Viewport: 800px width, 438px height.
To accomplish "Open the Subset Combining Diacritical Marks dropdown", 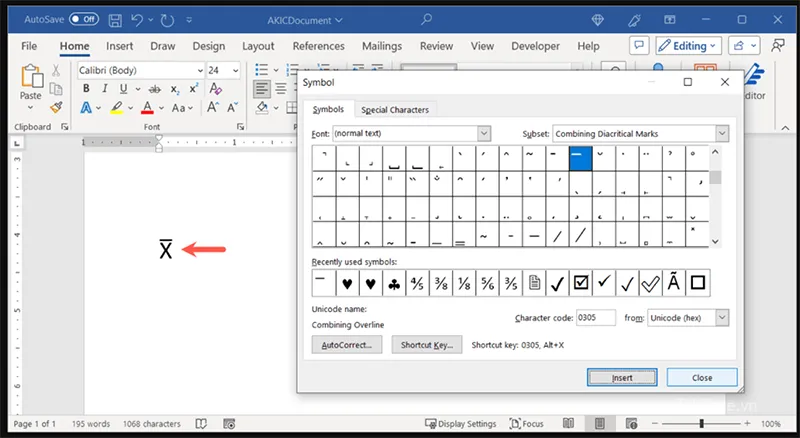I will [722, 134].
